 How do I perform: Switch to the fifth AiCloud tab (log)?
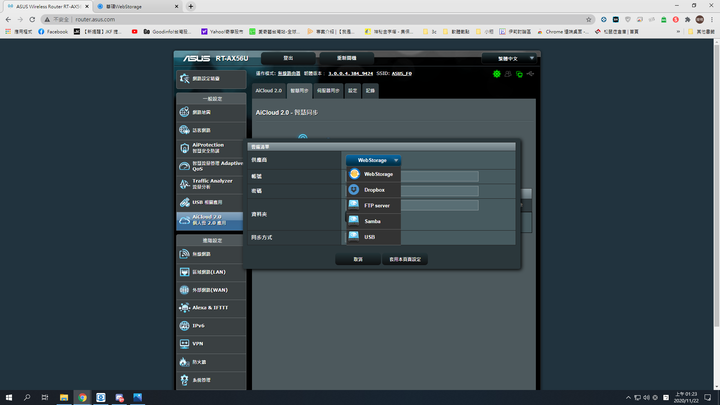point(370,91)
